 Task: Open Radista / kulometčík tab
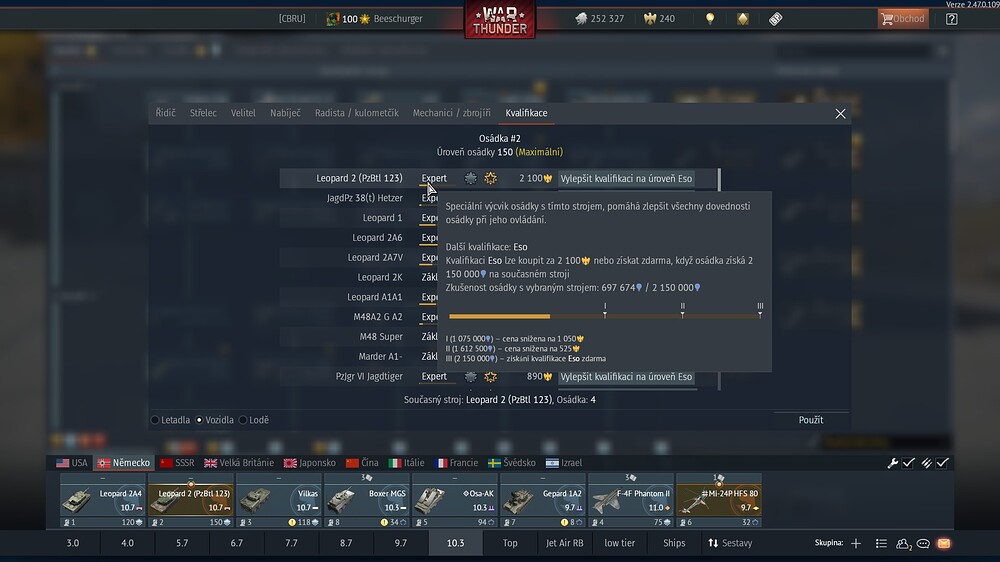point(357,113)
